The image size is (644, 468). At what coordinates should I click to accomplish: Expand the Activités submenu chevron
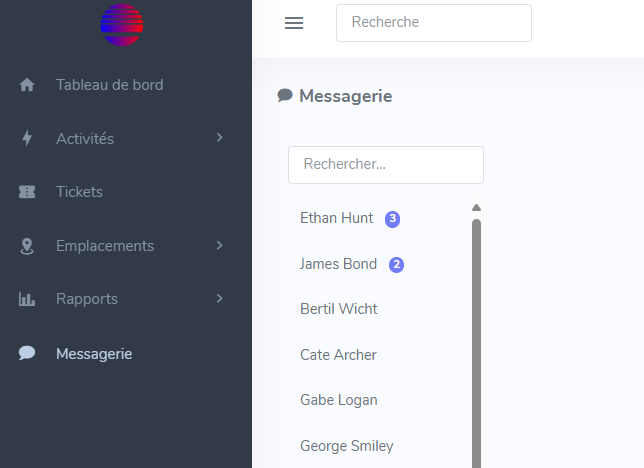(220, 138)
